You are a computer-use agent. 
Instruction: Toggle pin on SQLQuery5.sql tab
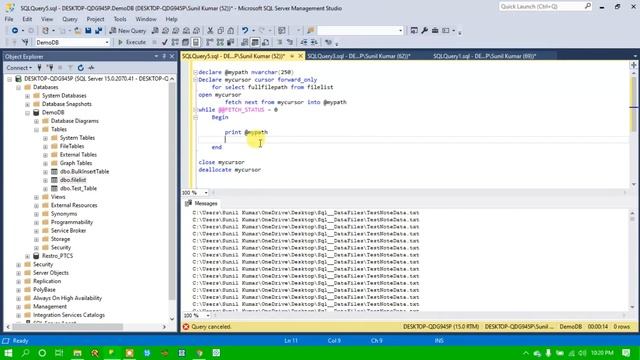pyautogui.click(x=292, y=56)
